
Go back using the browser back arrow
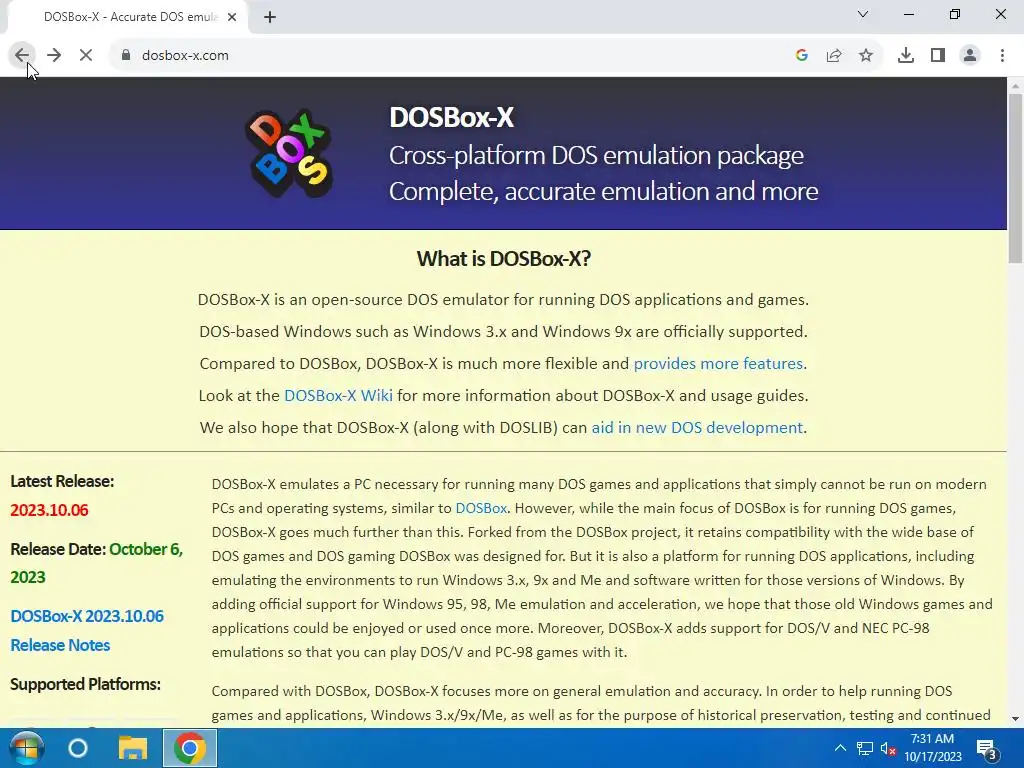click(22, 56)
